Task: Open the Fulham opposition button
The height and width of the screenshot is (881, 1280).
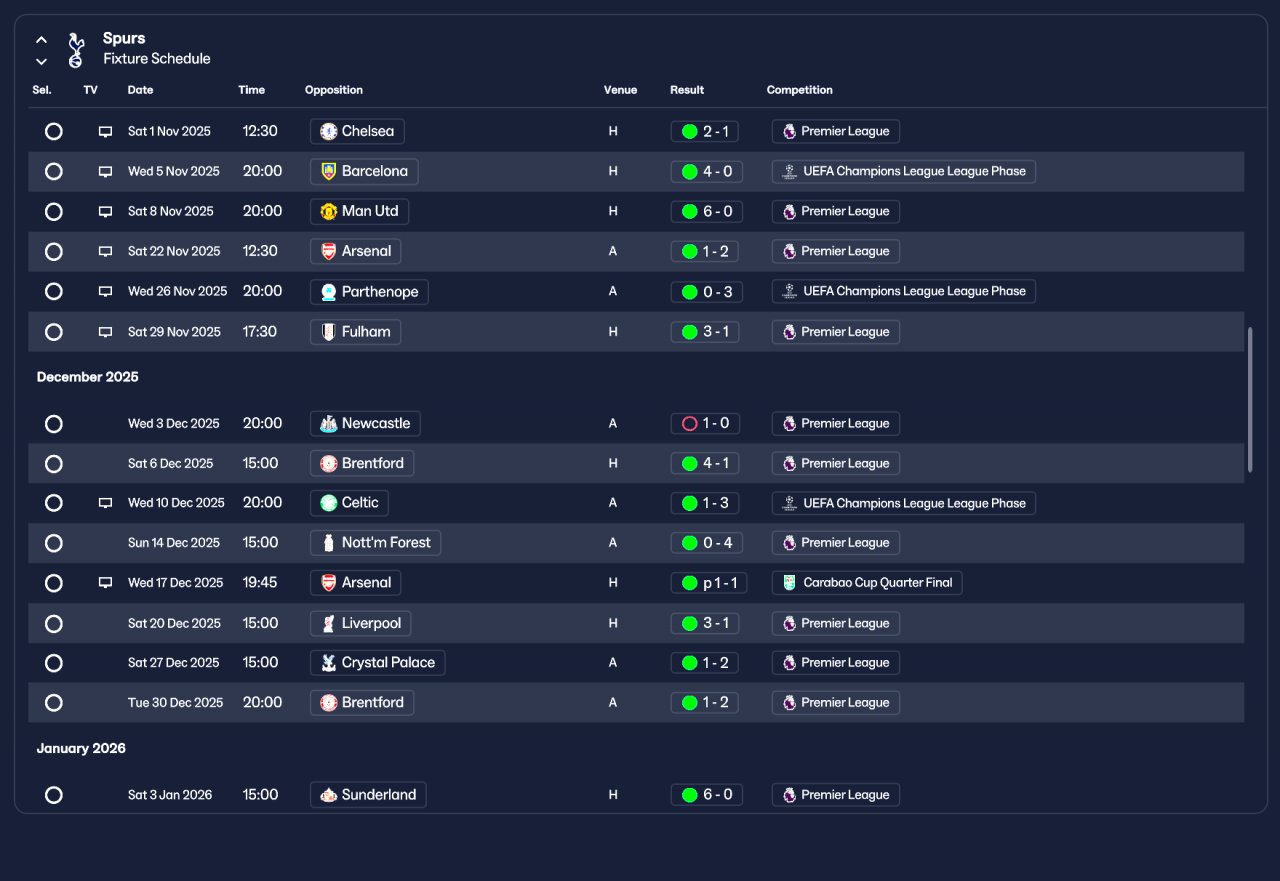Action: click(355, 331)
